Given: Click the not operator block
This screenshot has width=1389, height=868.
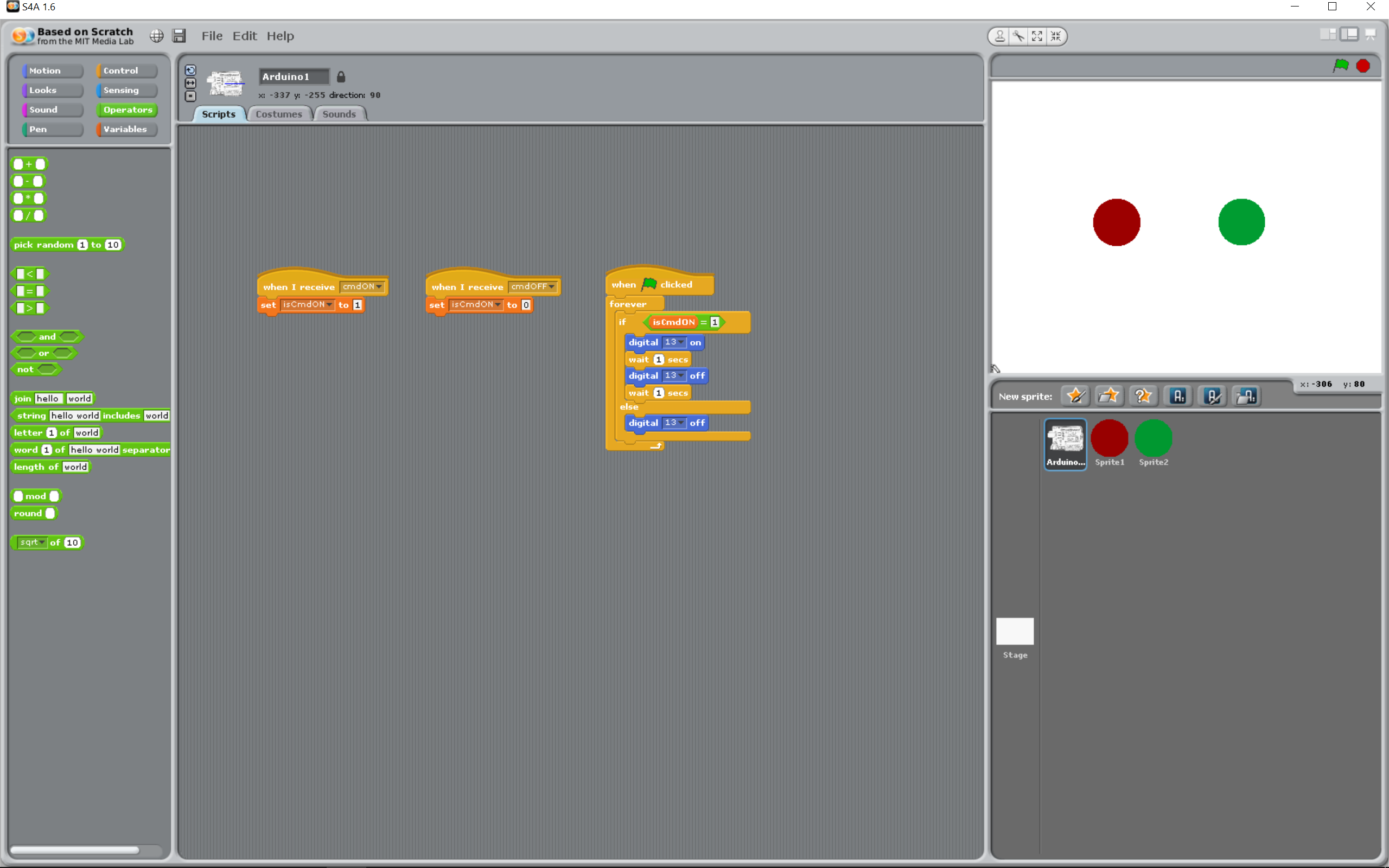Looking at the screenshot, I should tap(36, 369).
